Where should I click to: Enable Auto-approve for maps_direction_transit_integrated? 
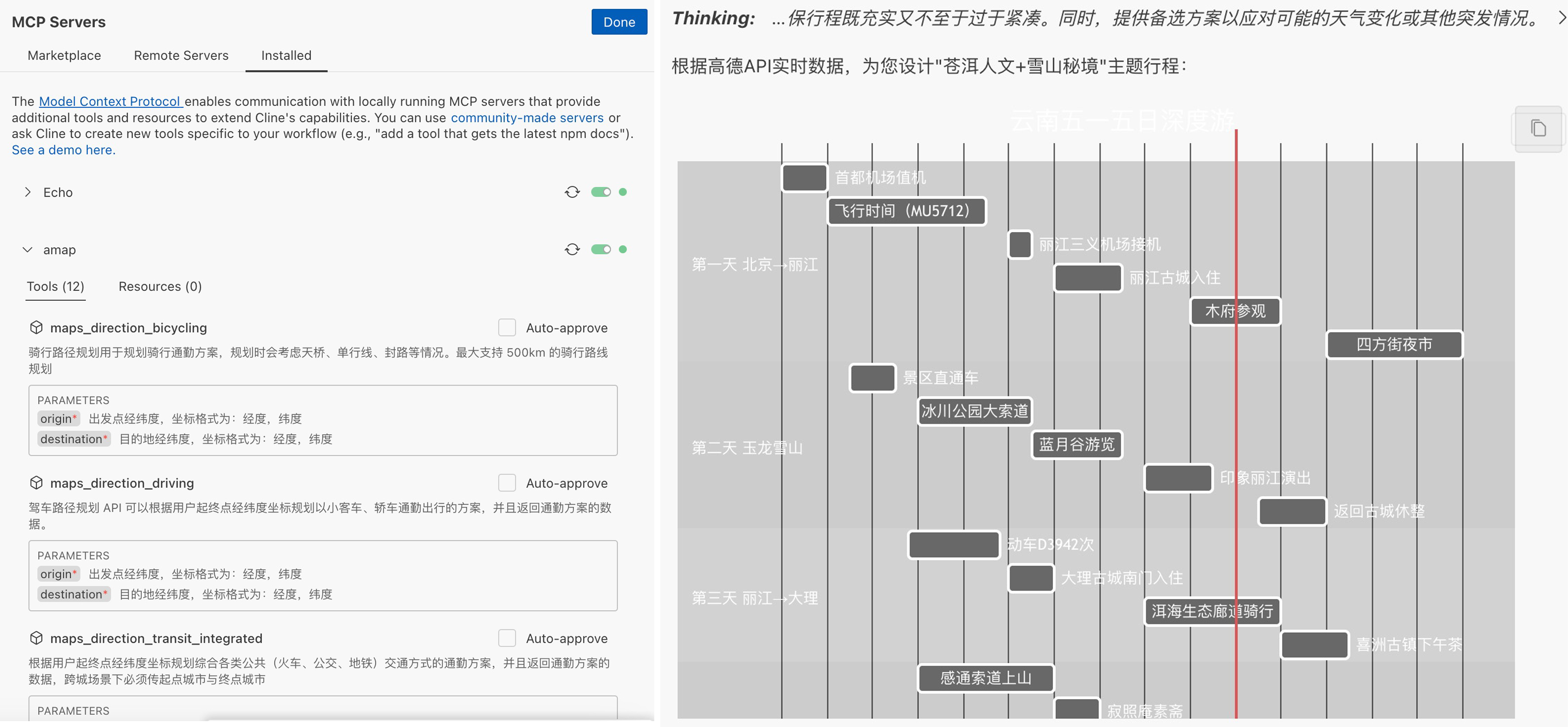point(507,638)
